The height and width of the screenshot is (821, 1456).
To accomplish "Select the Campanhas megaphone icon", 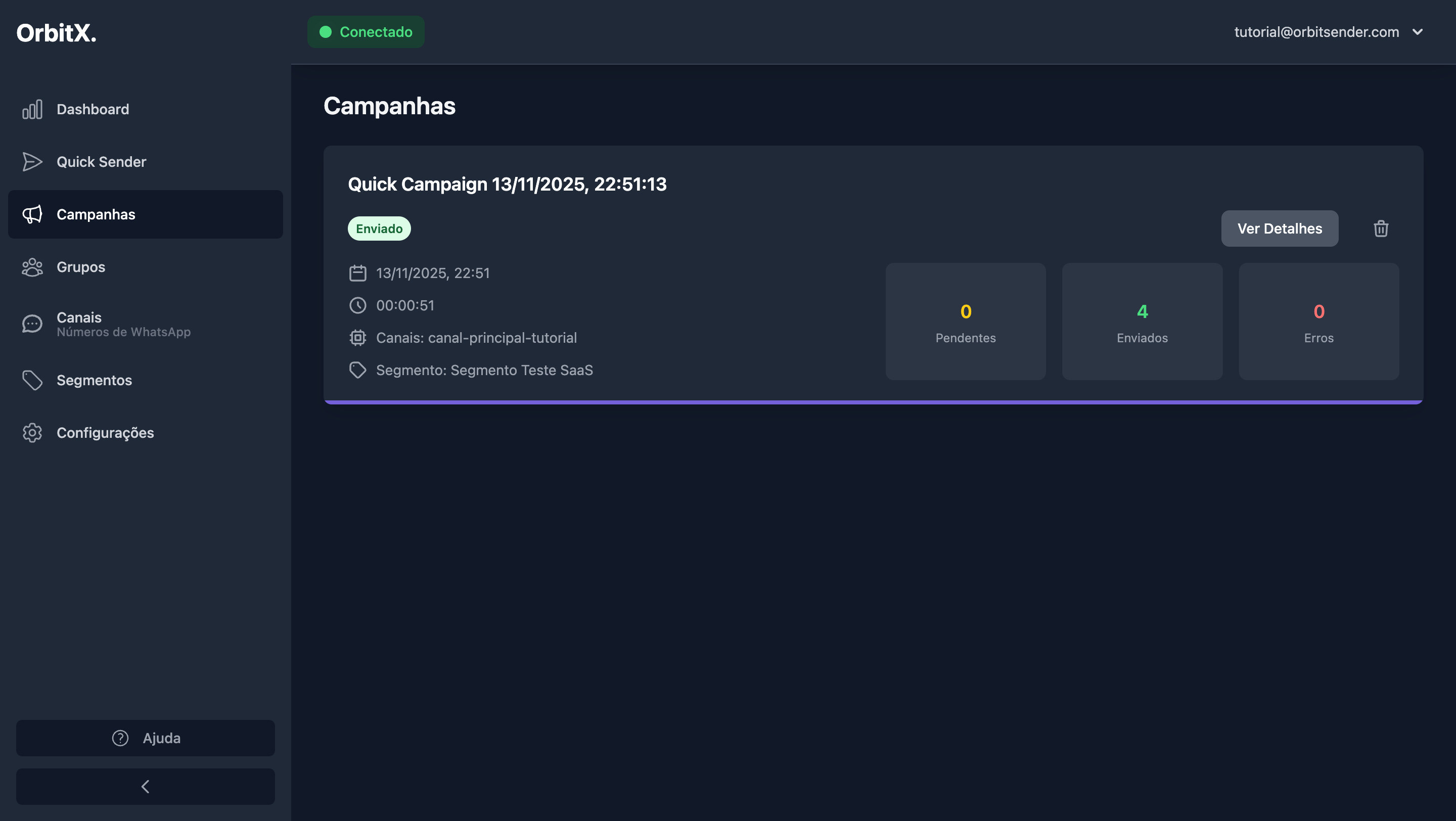I will [x=32, y=214].
